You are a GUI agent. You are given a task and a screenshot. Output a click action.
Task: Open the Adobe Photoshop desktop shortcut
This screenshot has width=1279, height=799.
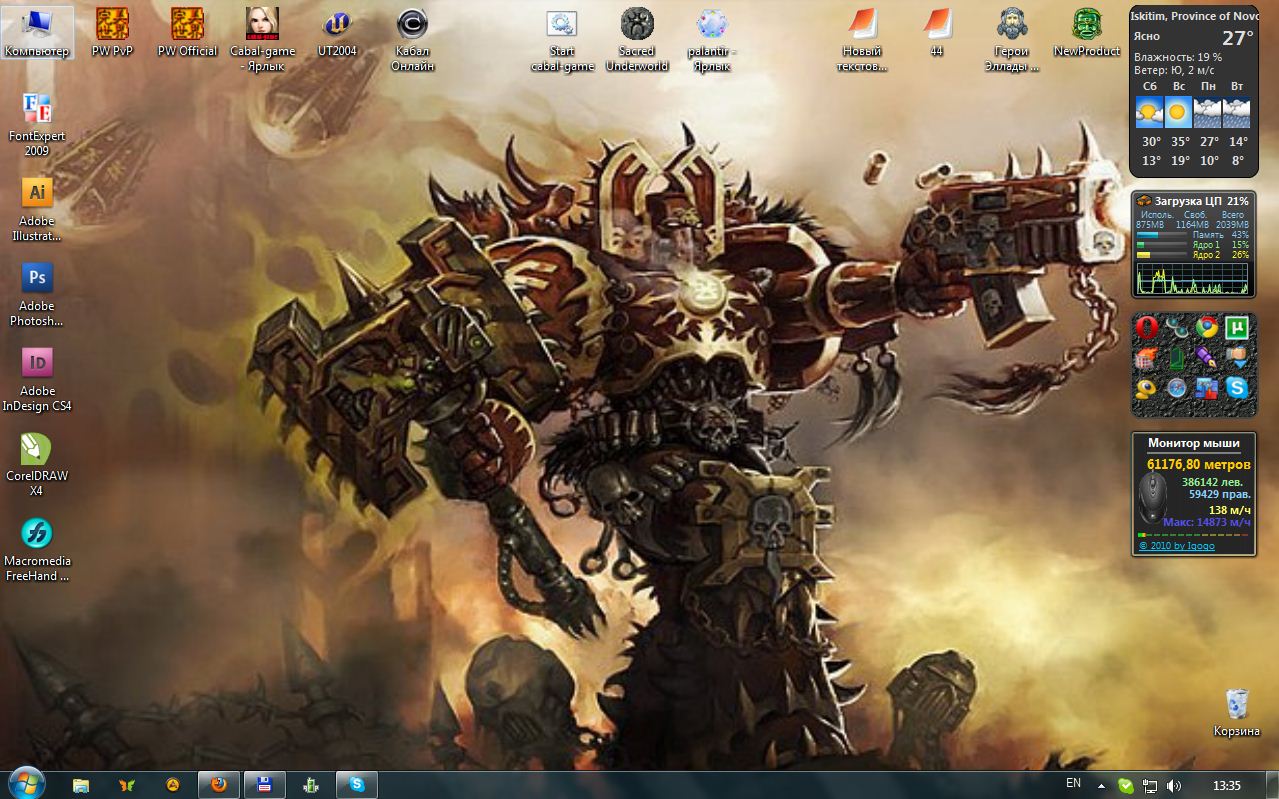click(x=37, y=279)
